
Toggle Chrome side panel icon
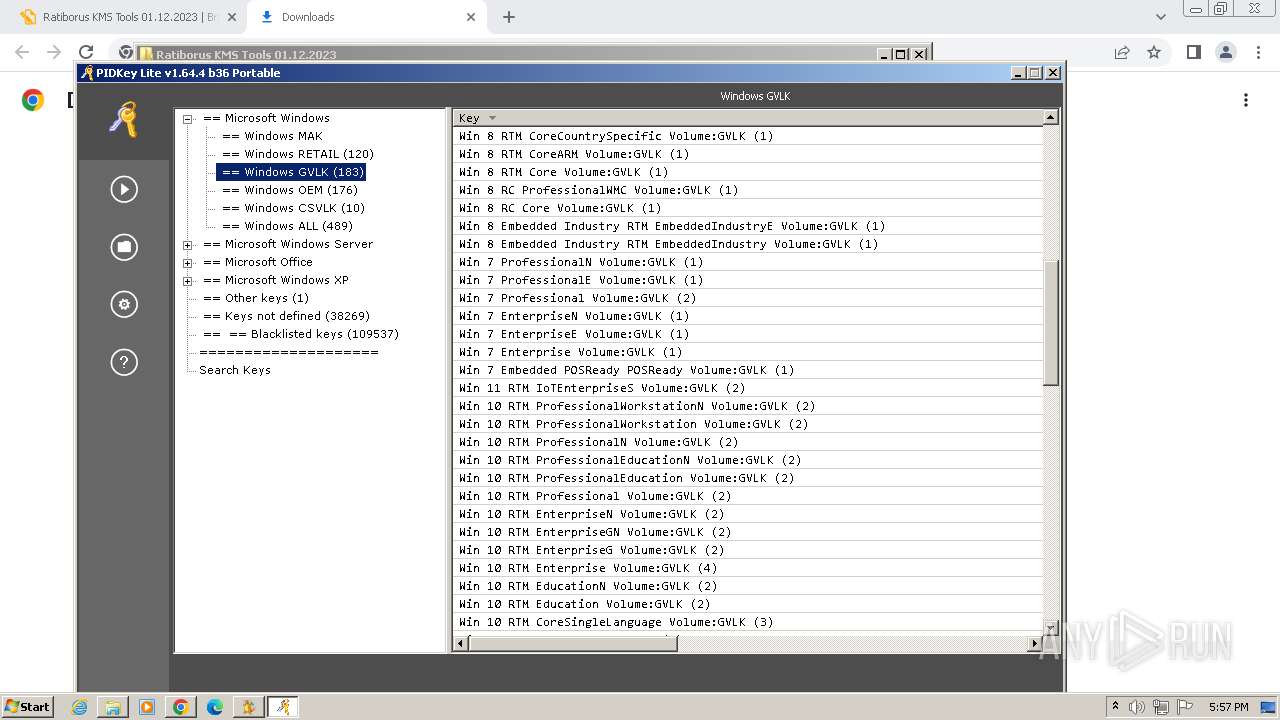click(x=1193, y=52)
